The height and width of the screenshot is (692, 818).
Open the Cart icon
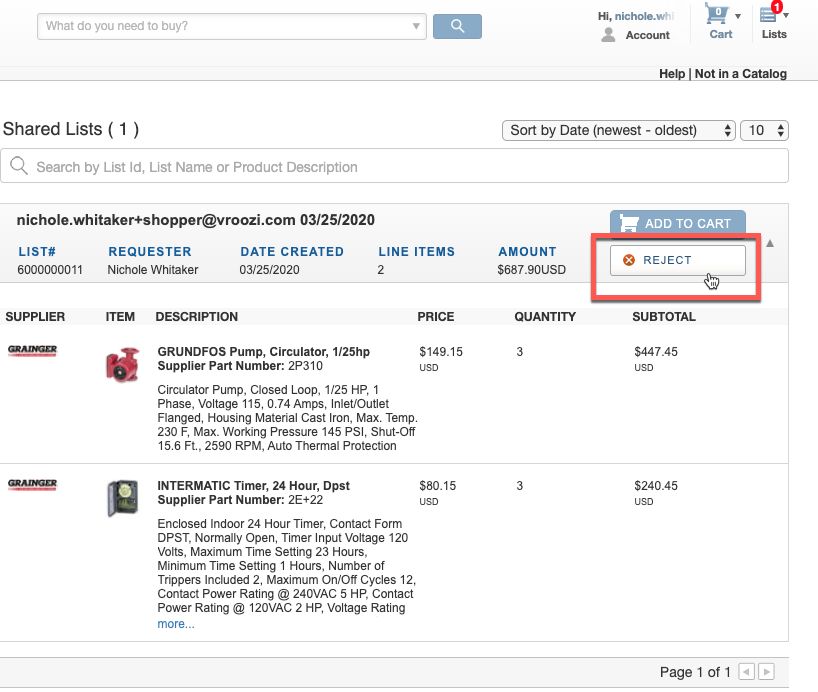pyautogui.click(x=716, y=14)
